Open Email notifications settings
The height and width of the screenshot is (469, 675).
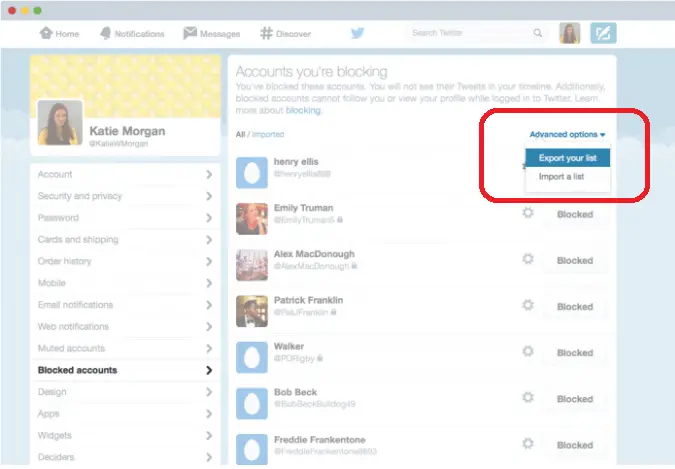pyautogui.click(x=125, y=305)
